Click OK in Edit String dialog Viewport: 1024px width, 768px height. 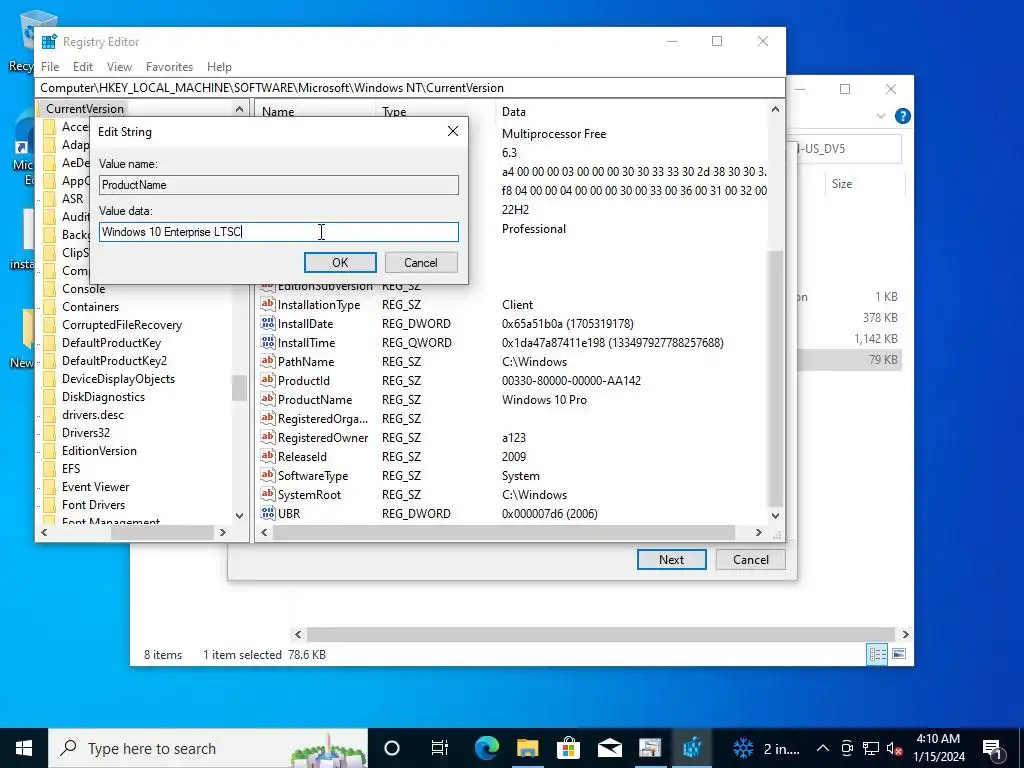(x=340, y=263)
